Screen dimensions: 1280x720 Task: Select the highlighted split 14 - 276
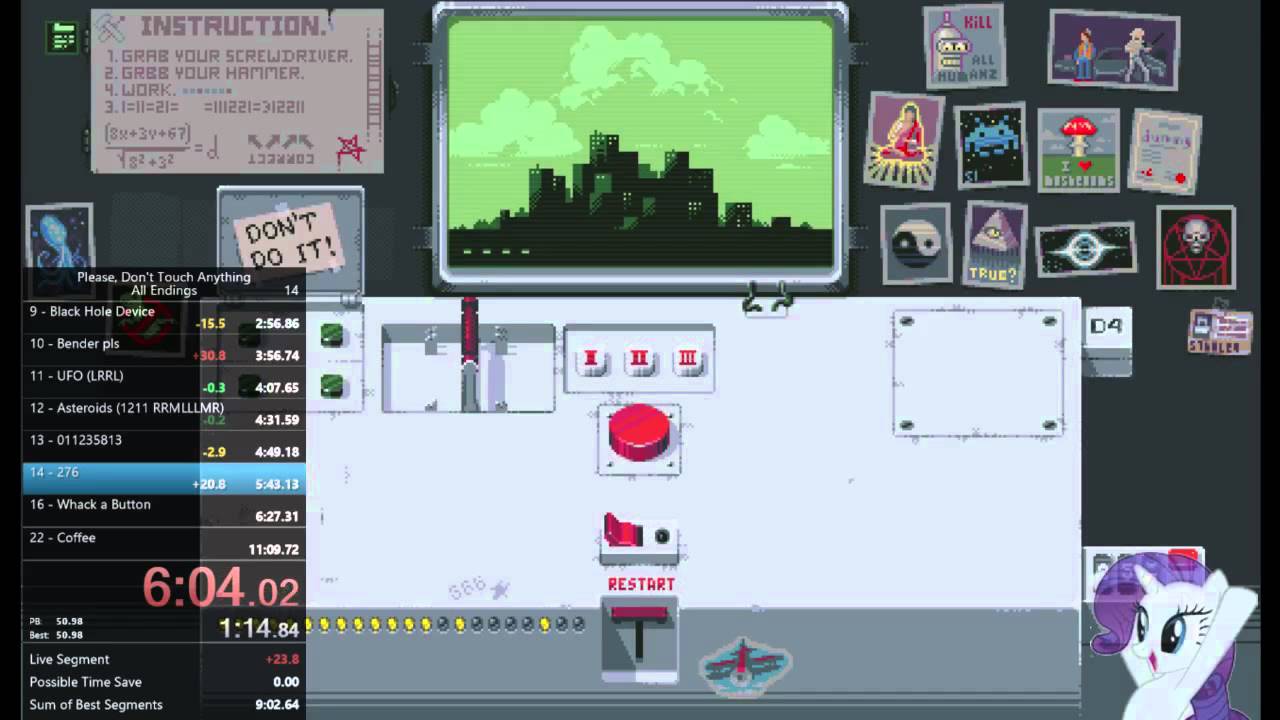tap(164, 478)
